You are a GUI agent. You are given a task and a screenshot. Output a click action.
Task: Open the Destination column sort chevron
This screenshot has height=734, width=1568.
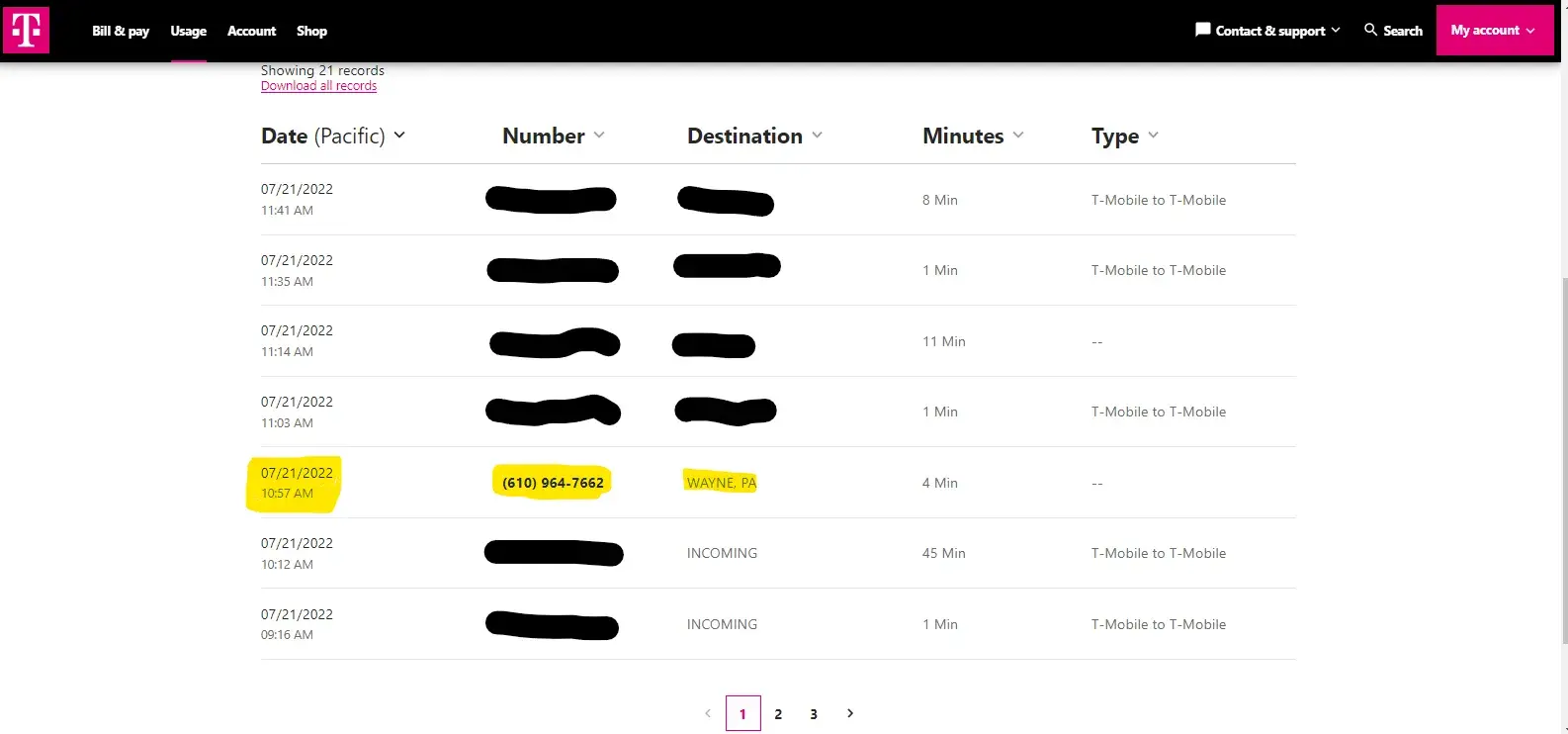pyautogui.click(x=817, y=136)
